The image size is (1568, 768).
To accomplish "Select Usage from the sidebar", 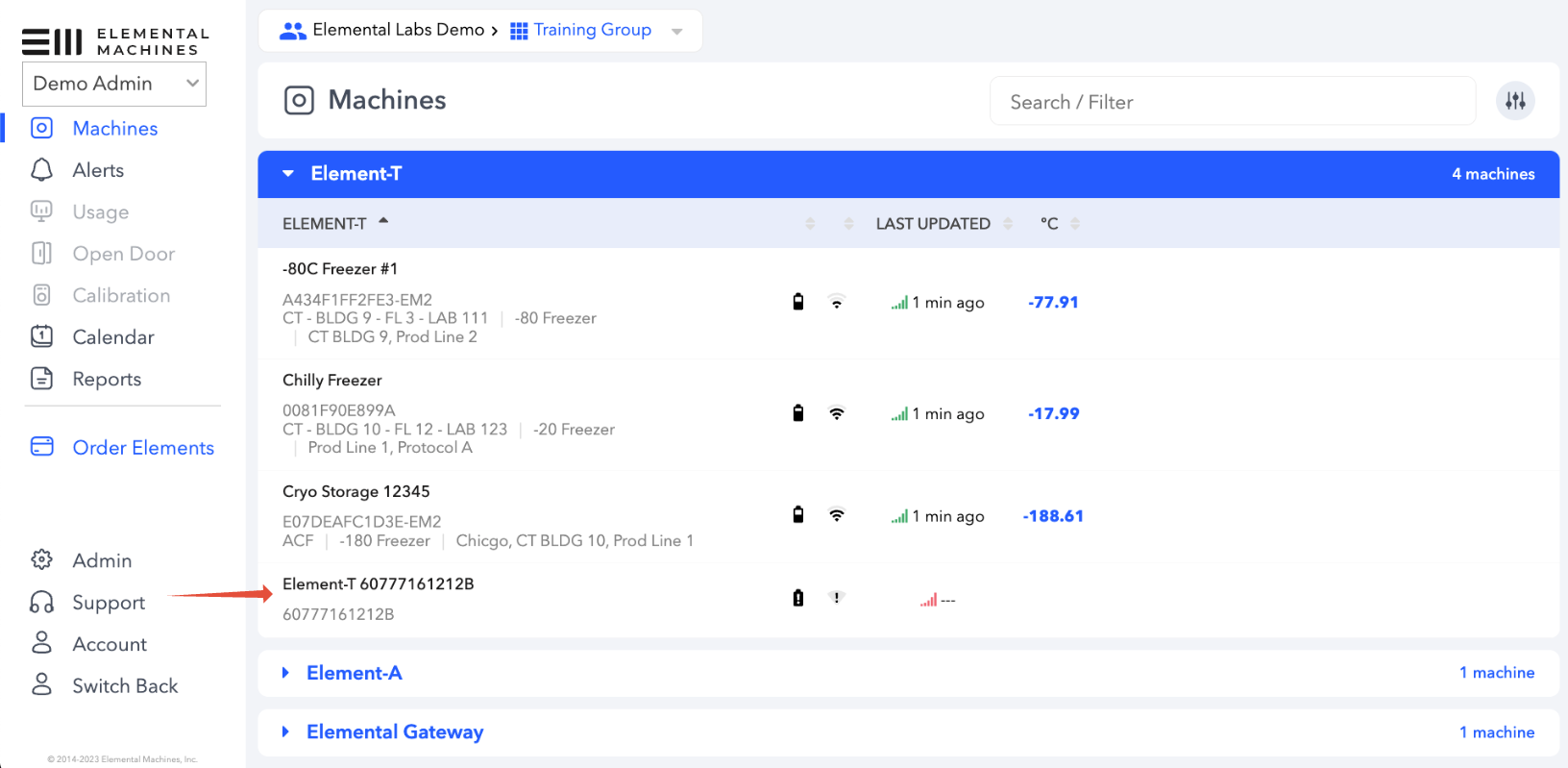I will [100, 211].
